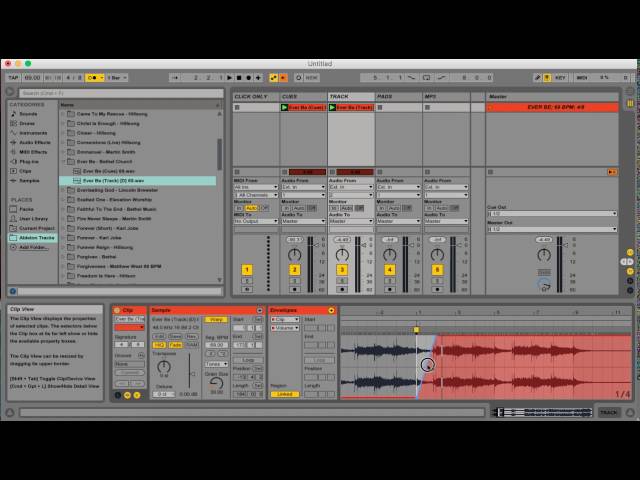Toggle the Fade button

(175, 345)
